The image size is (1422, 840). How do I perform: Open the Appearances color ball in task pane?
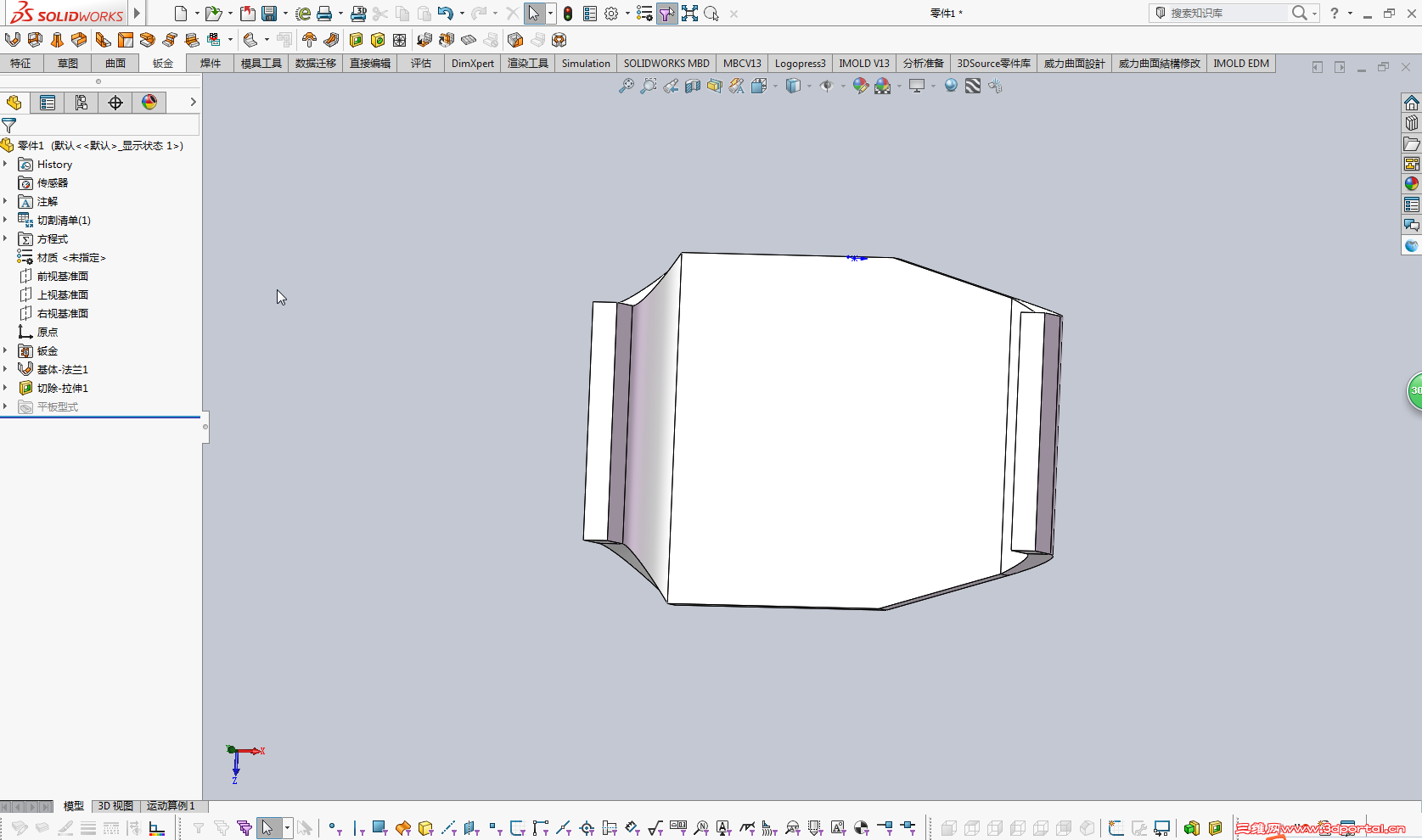pos(1412,184)
